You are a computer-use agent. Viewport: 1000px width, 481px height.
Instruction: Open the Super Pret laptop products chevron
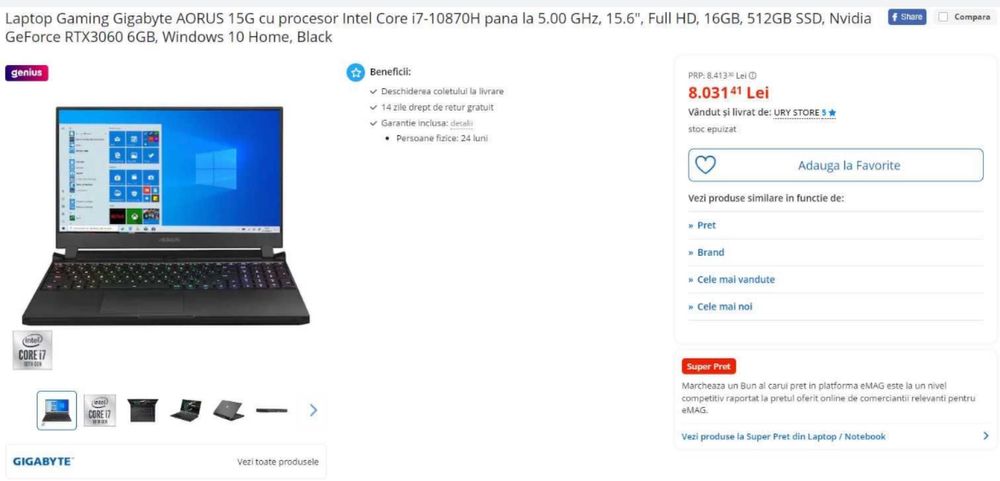click(986, 436)
